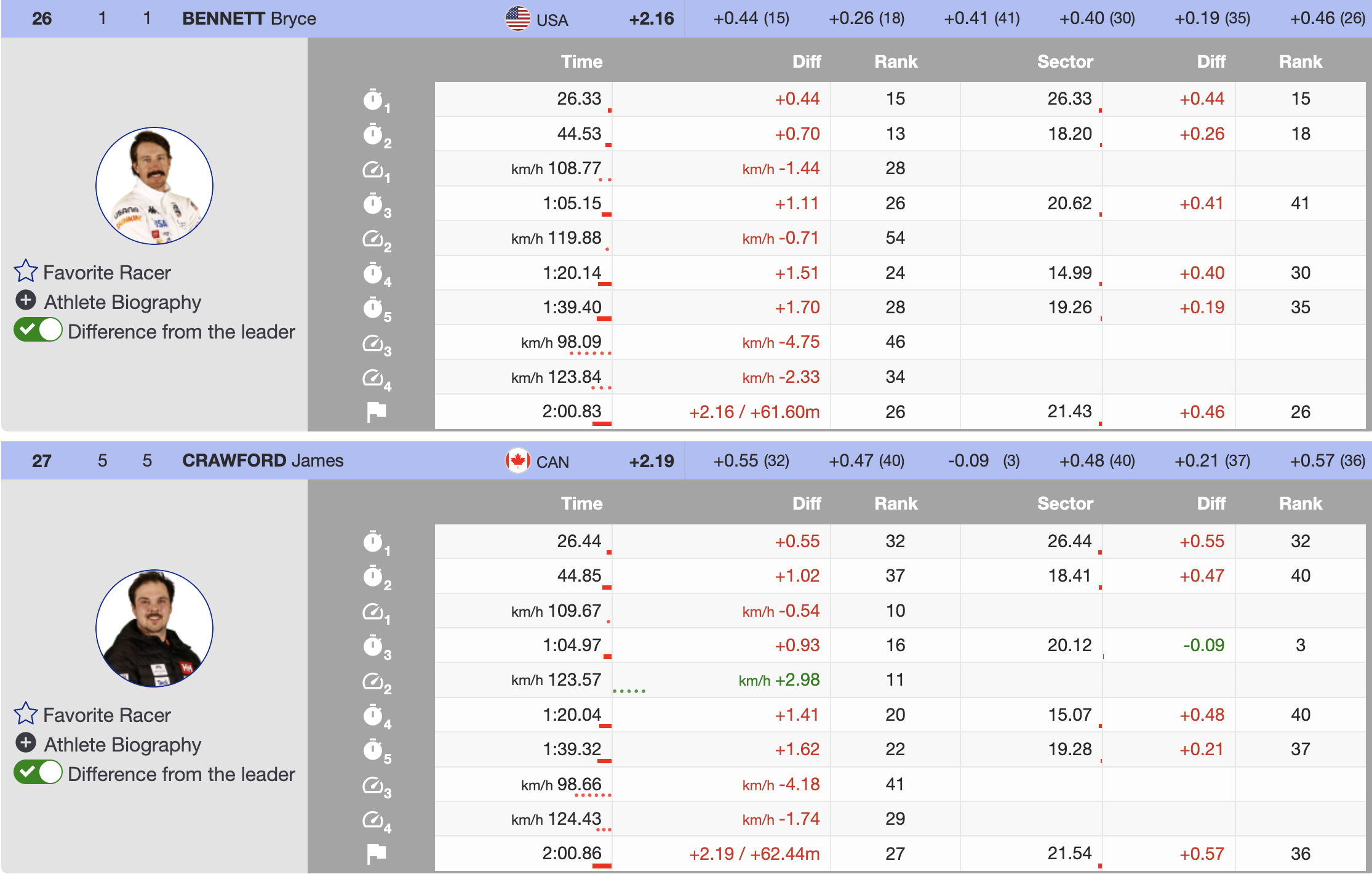
Task: Click the Sector column header in Bennett's table
Action: point(1064,62)
